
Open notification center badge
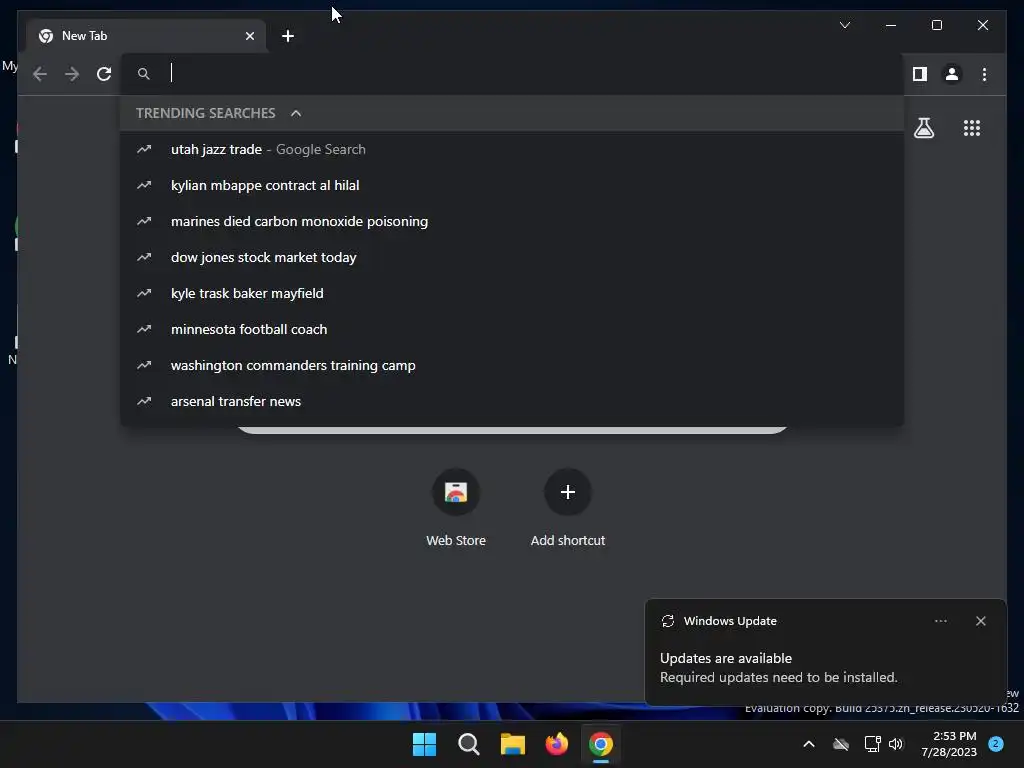pos(995,744)
